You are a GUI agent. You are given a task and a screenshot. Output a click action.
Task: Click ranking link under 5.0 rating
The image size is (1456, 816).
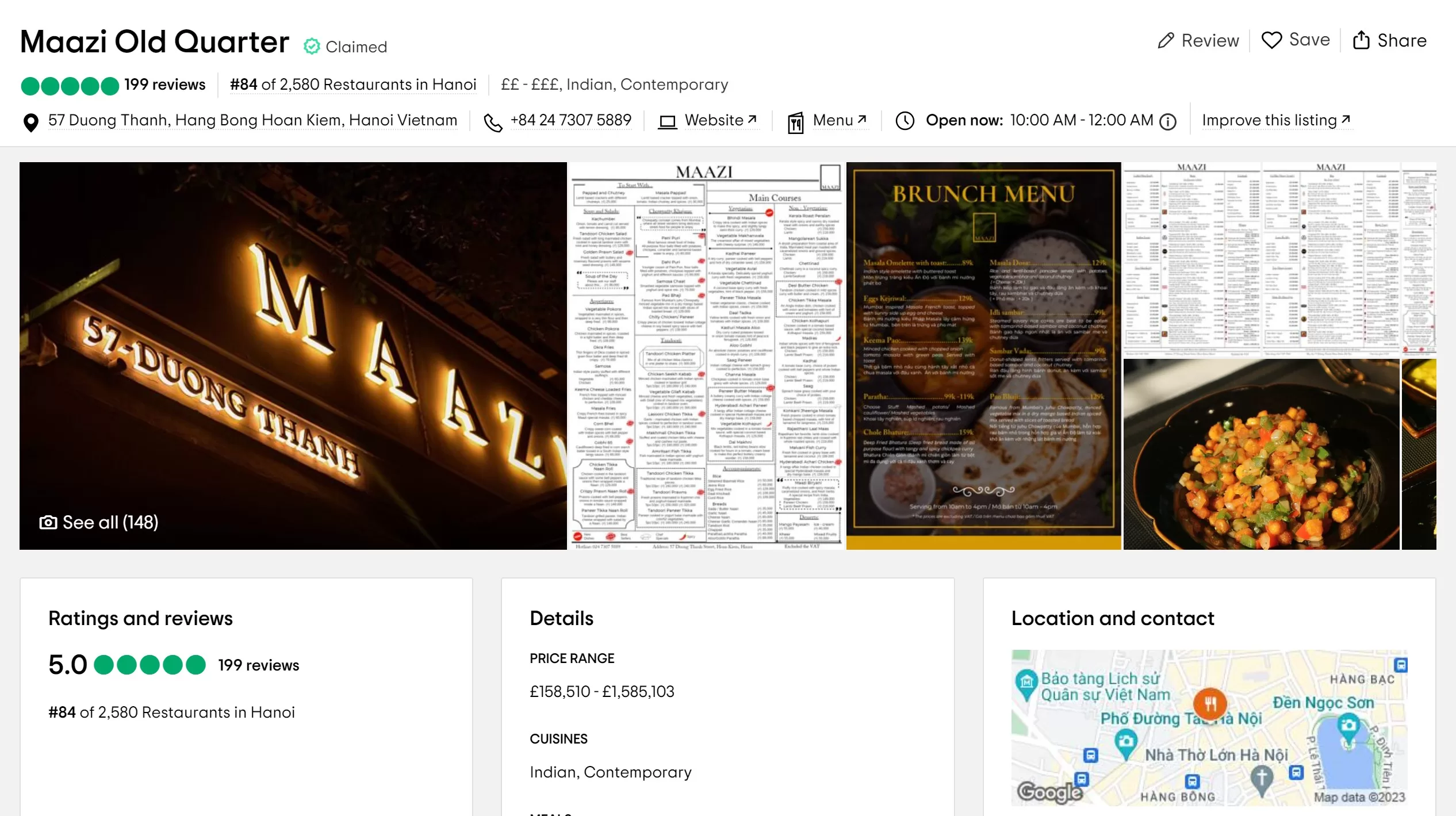(171, 712)
